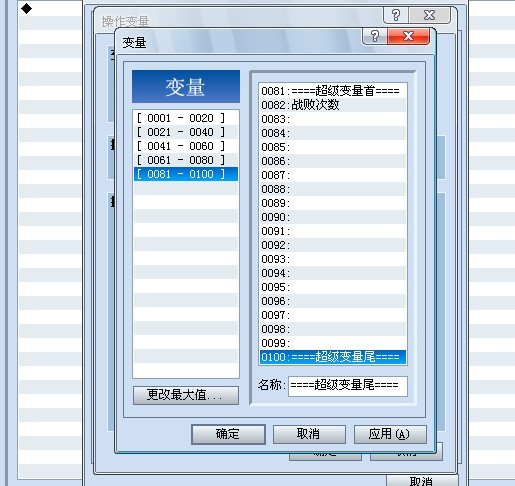Select empty variable 0084
The width and height of the screenshot is (515, 486).
[333, 133]
